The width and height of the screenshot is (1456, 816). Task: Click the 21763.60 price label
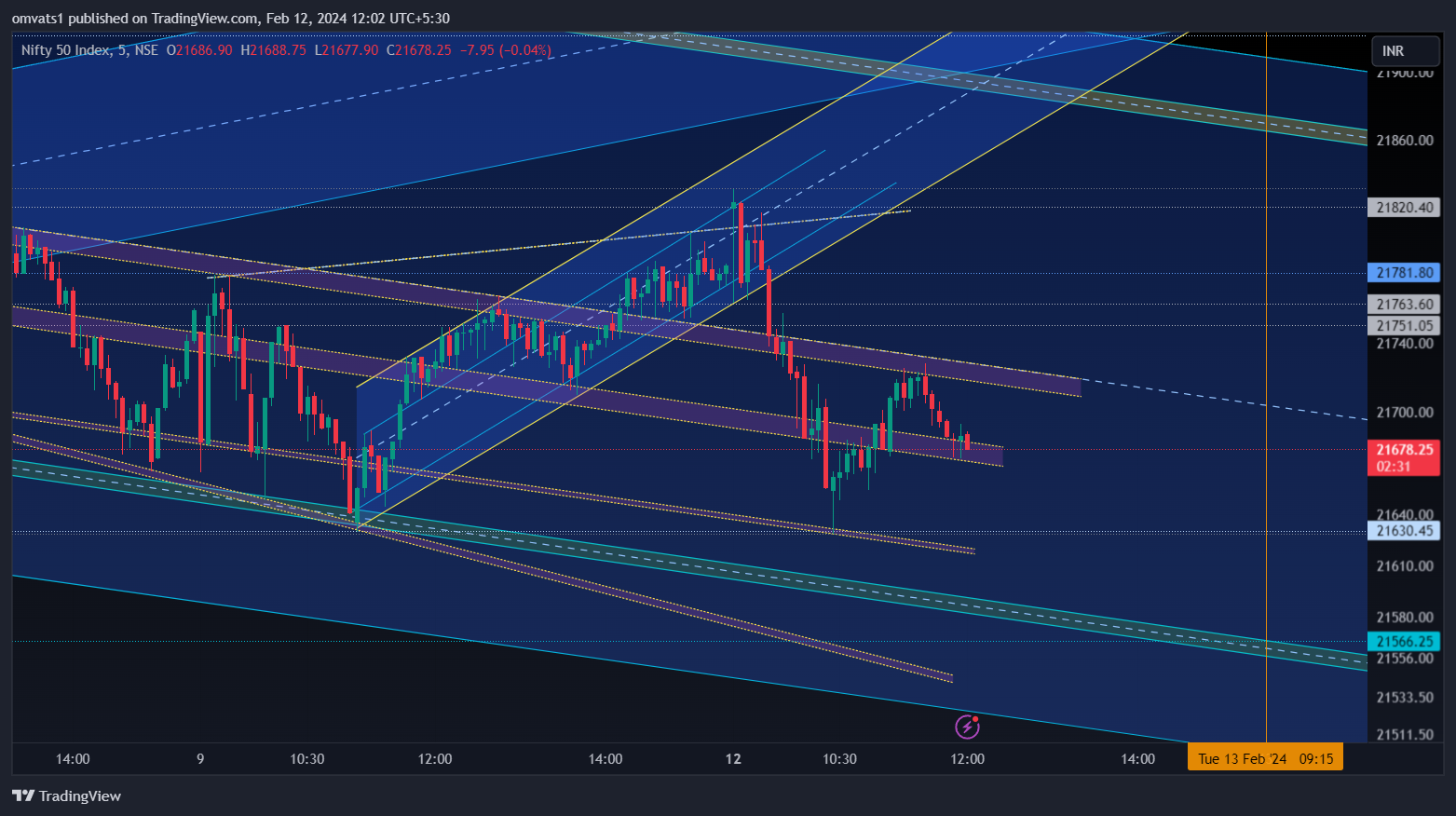coord(1405,305)
